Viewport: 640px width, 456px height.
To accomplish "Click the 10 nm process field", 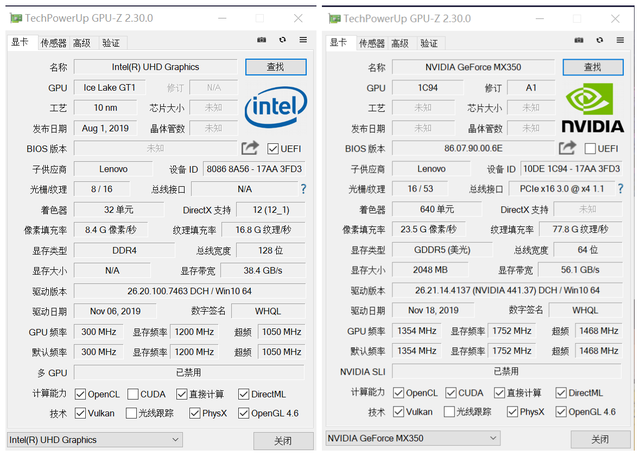I will point(105,108).
